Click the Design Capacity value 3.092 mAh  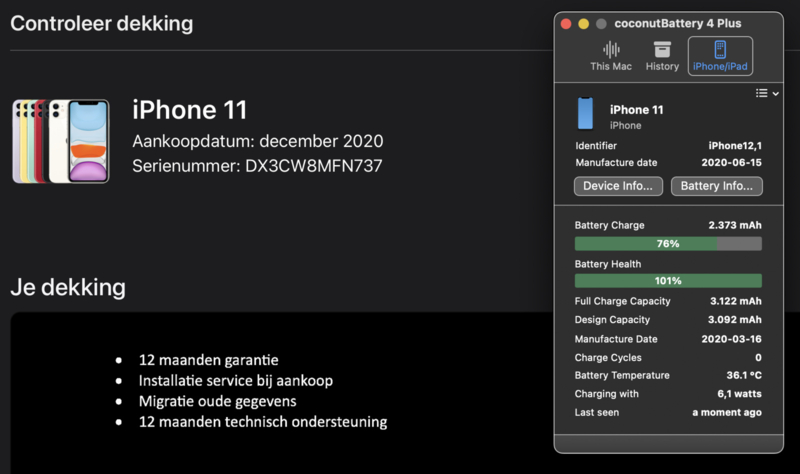(x=735, y=320)
